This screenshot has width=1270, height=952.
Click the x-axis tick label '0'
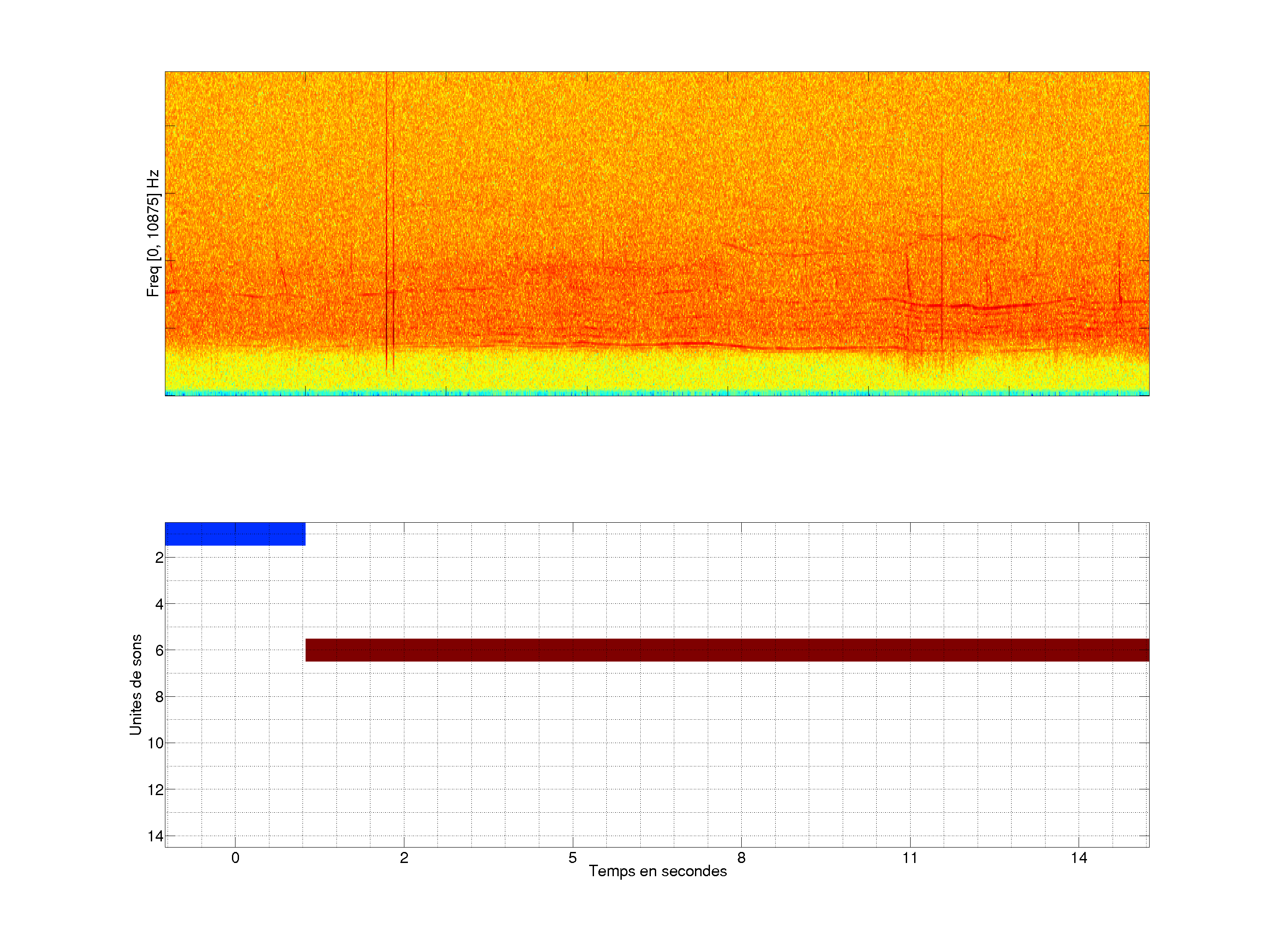[235, 858]
